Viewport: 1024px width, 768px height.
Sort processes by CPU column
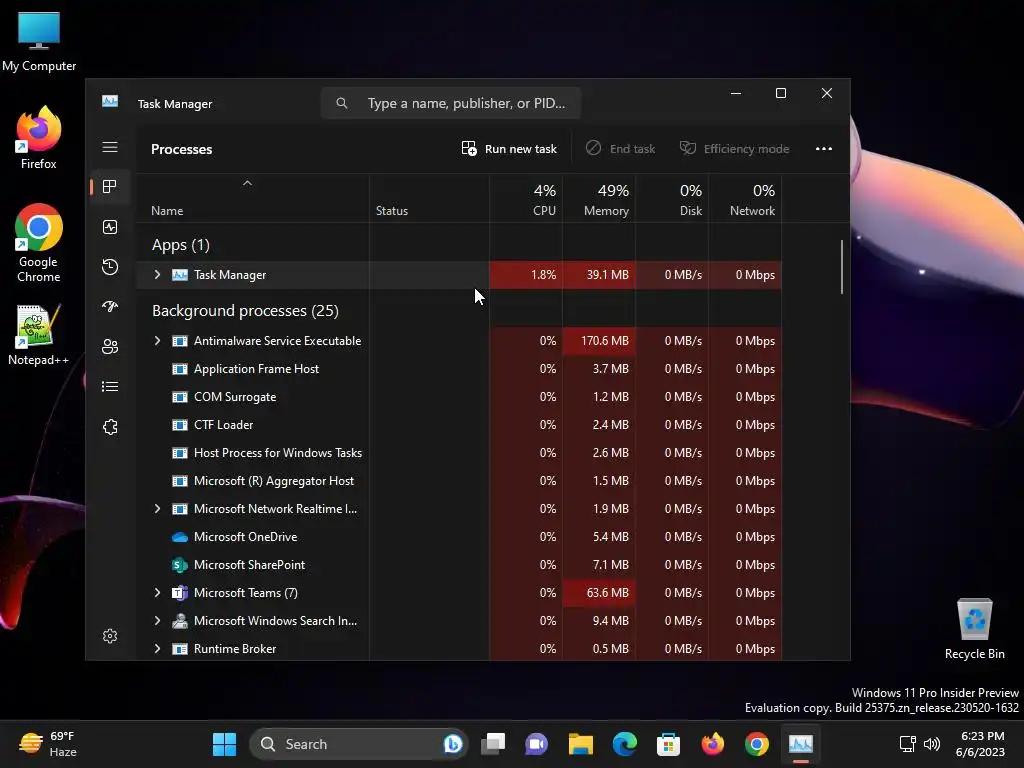(x=526, y=199)
